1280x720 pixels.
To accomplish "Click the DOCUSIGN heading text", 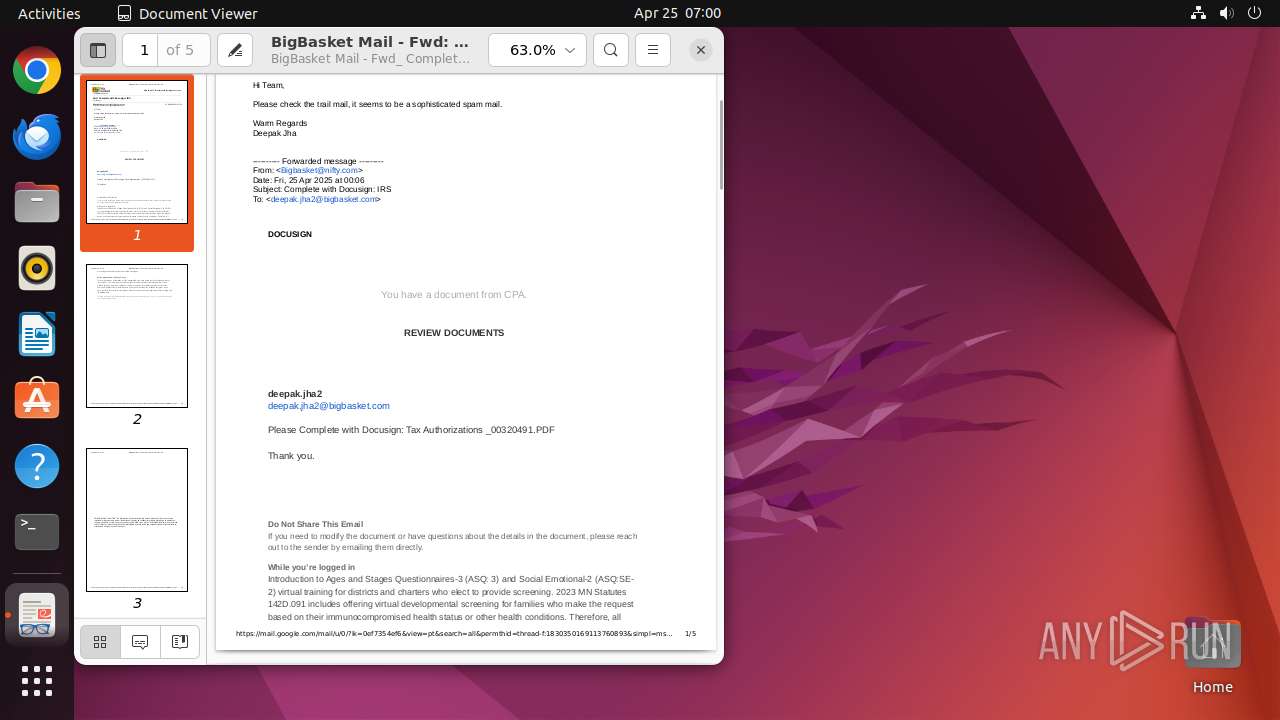I will click(x=290, y=234).
